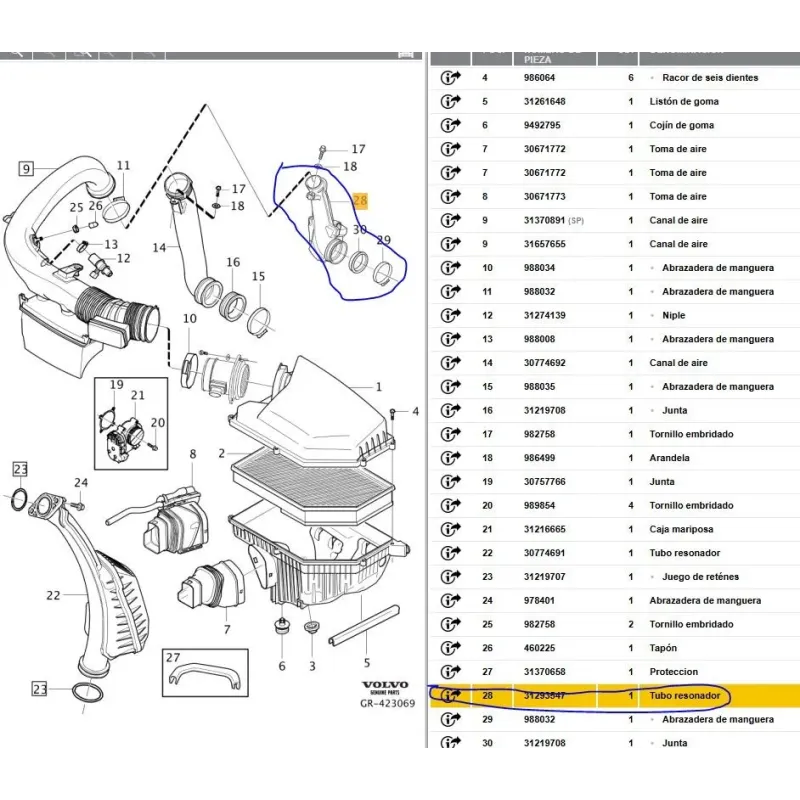Click callout 28 highlighted in the diagram
Image resolution: width=800 pixels, height=800 pixels.
click(x=360, y=201)
